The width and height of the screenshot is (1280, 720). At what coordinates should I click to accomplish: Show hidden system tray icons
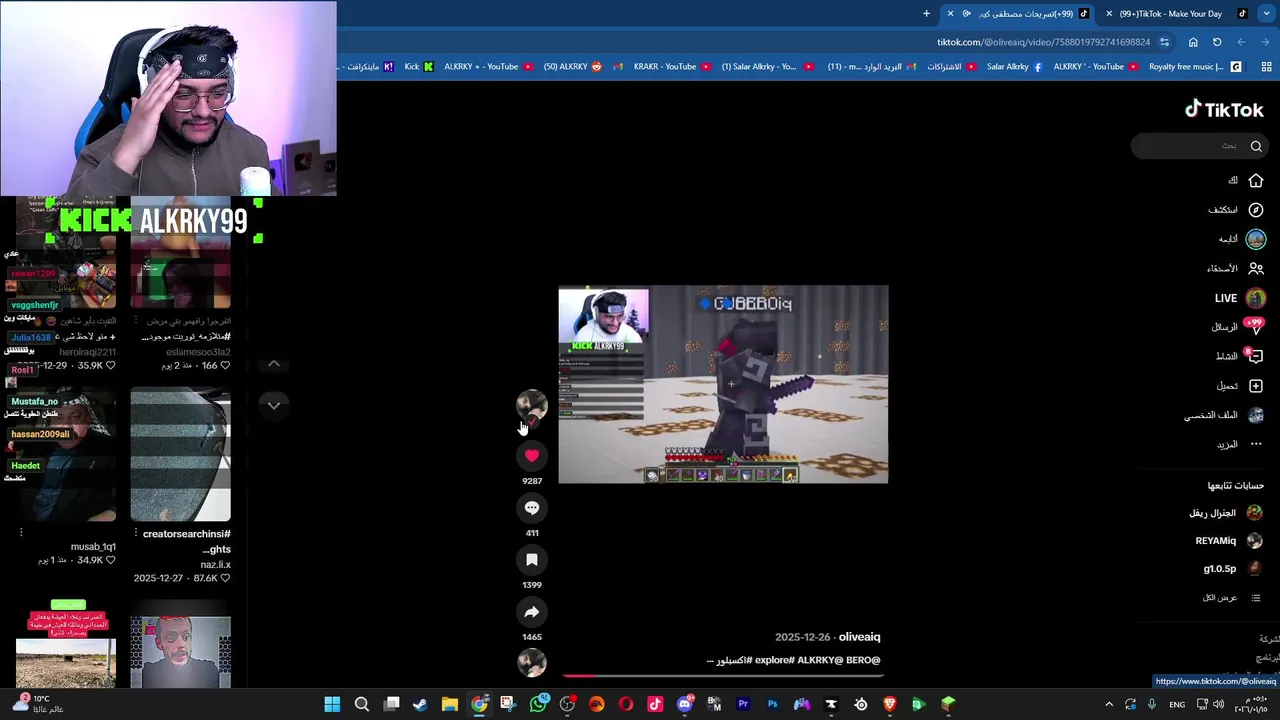tap(1109, 704)
